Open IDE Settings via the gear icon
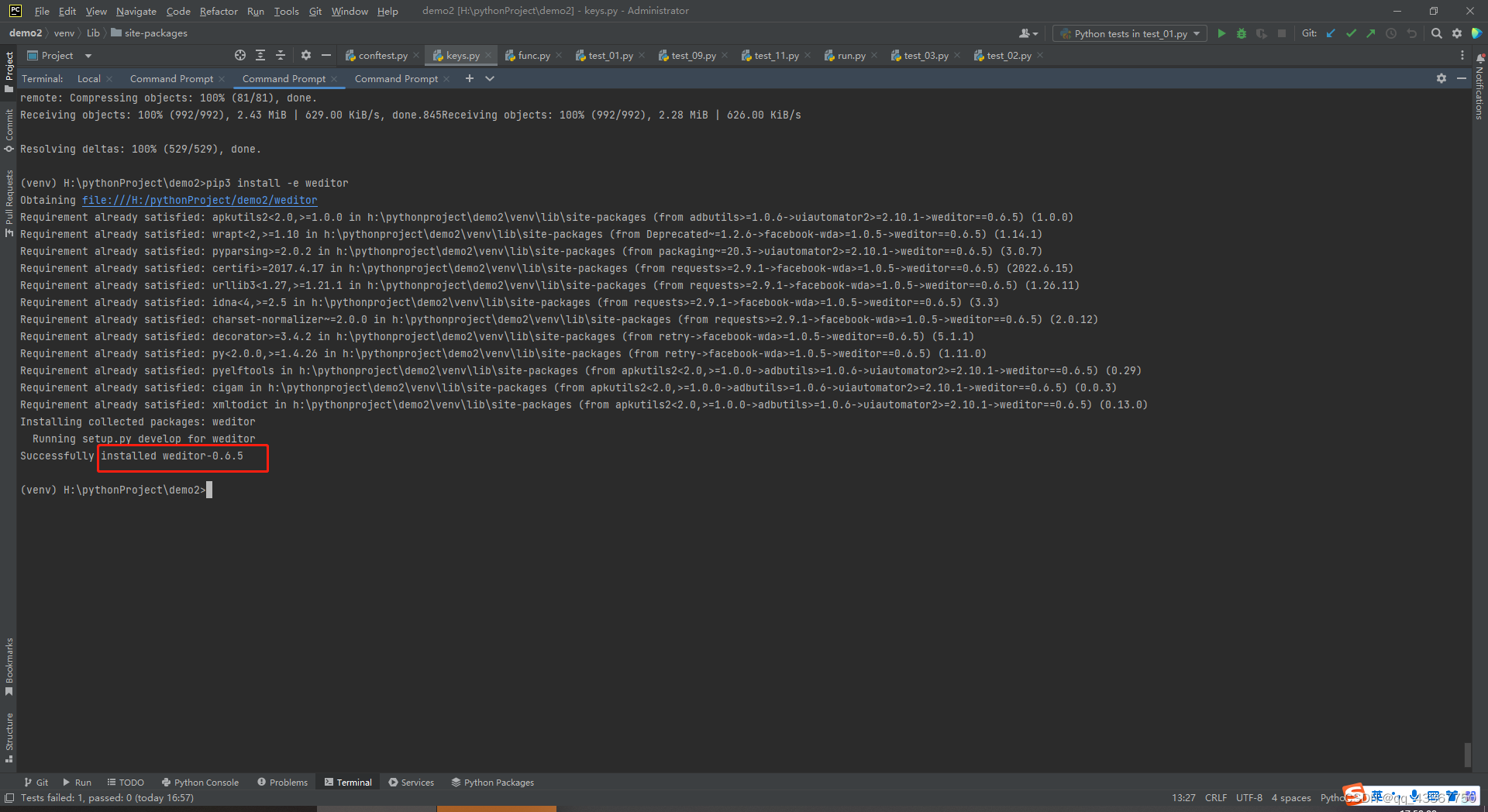 tap(1458, 33)
